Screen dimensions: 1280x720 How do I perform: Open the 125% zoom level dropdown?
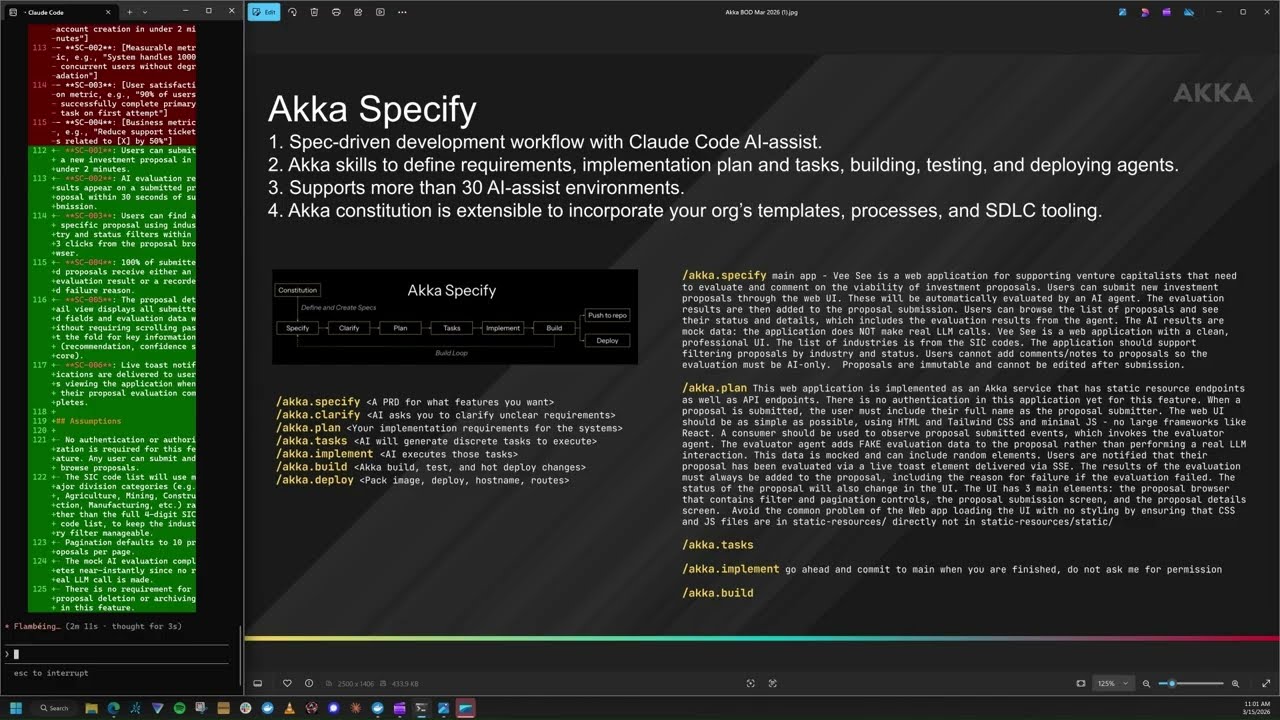tap(1113, 683)
